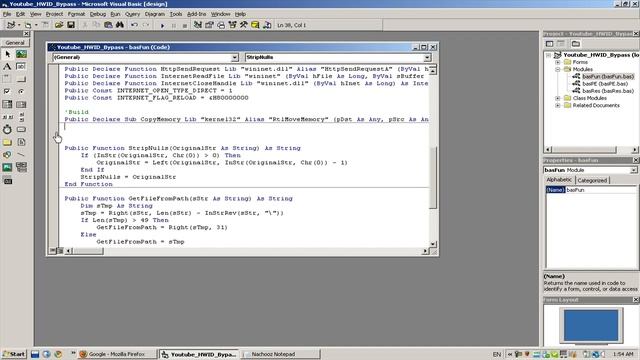Click the Paste toolbar icon

pyautogui.click(x=108, y=25)
